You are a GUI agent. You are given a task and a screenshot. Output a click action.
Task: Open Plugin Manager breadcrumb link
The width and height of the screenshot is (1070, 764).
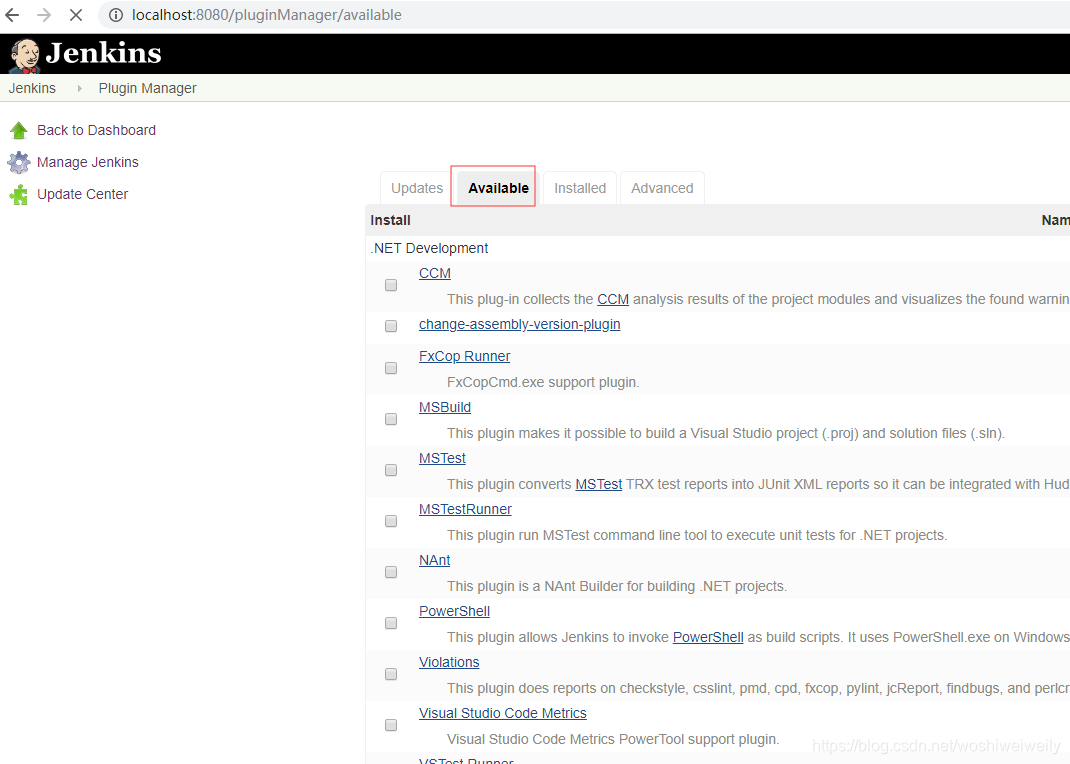tap(147, 88)
